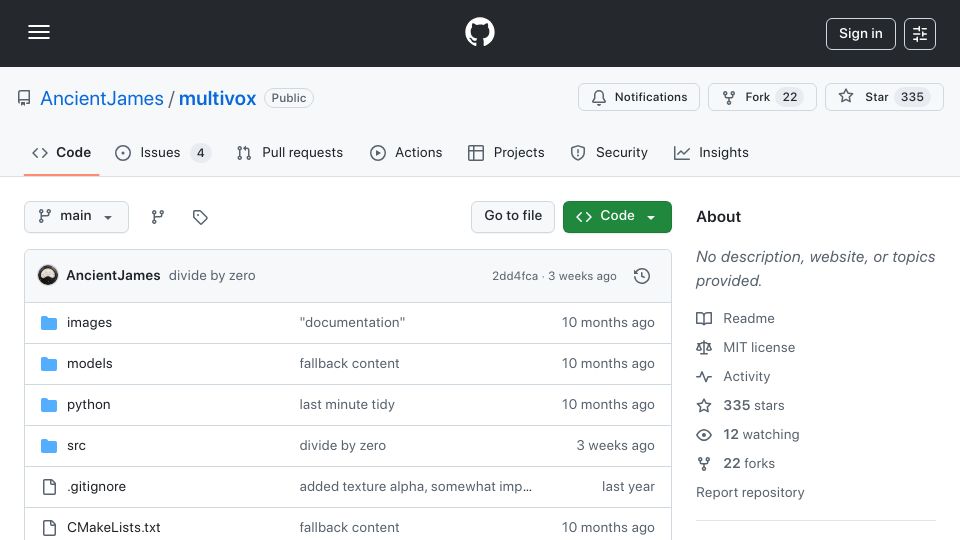Screen dimensions: 960x540
Task: Open AncientJames author link in commit row
Action: (x=113, y=276)
